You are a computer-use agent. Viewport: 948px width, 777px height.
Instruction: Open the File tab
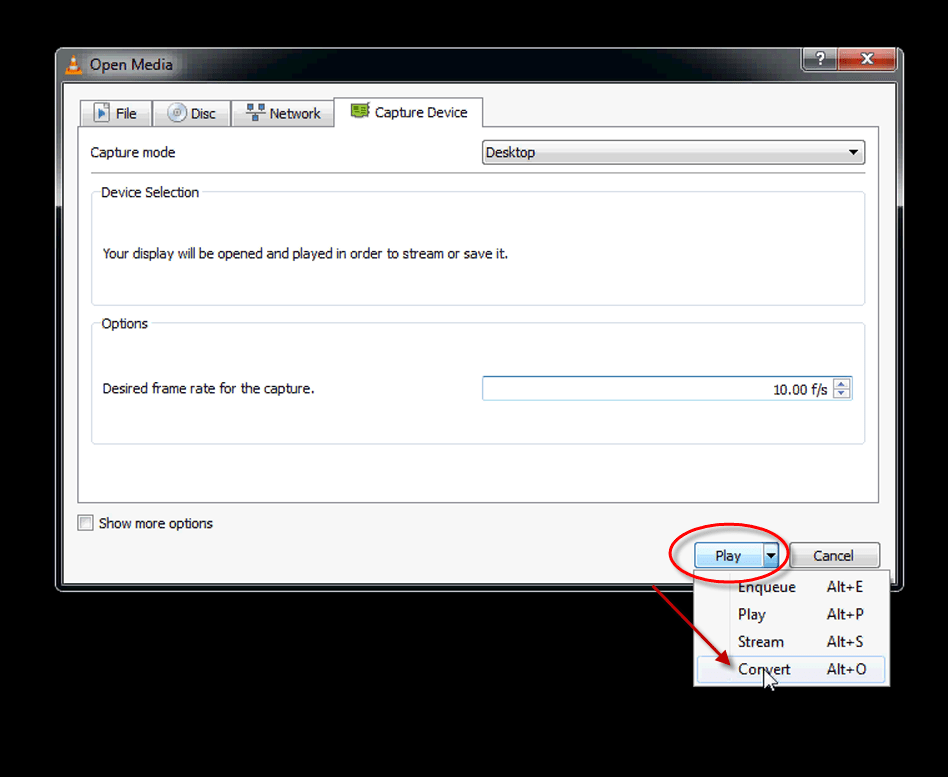115,113
